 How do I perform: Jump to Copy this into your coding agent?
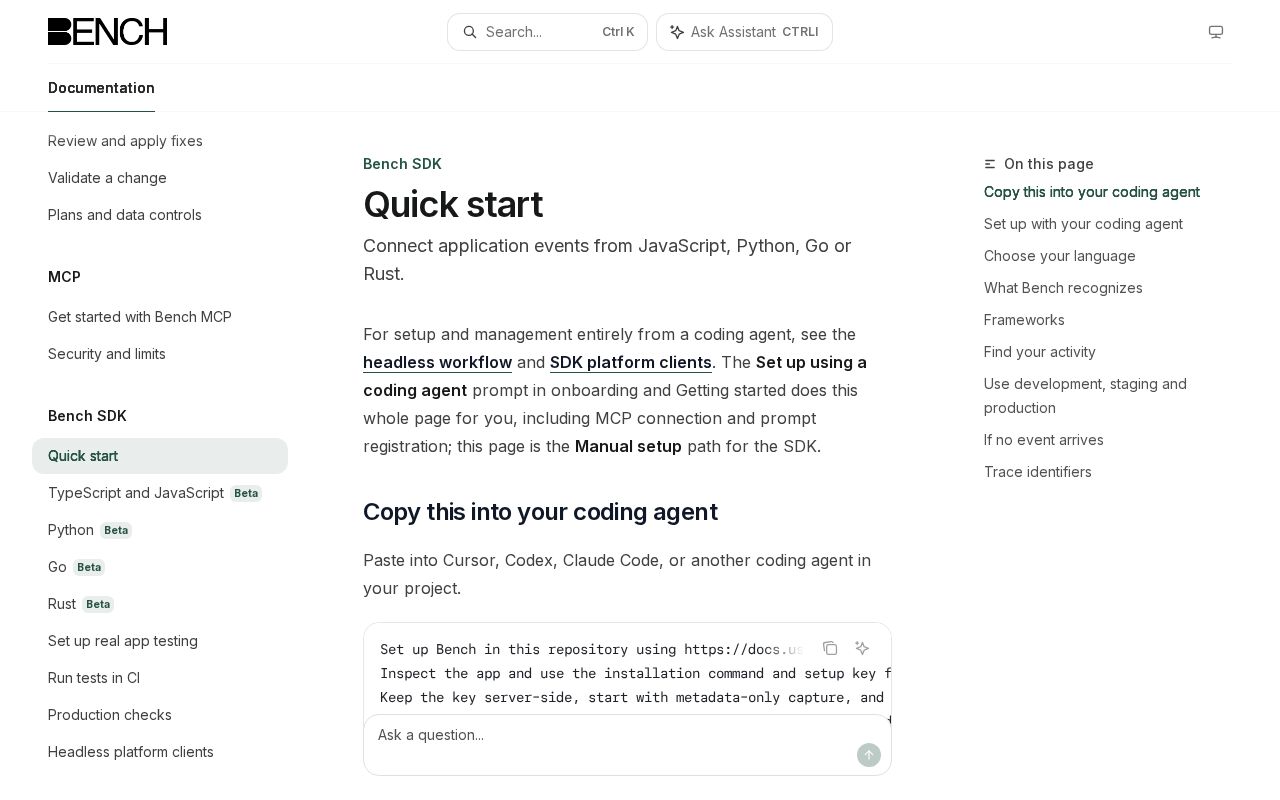click(x=1092, y=192)
